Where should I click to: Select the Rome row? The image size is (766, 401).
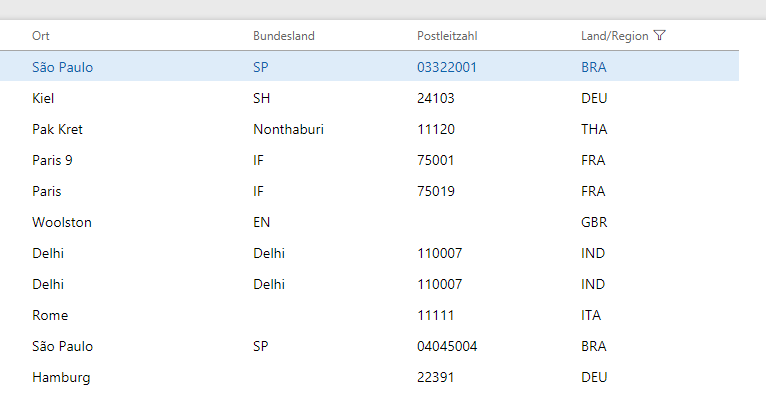tap(50, 316)
